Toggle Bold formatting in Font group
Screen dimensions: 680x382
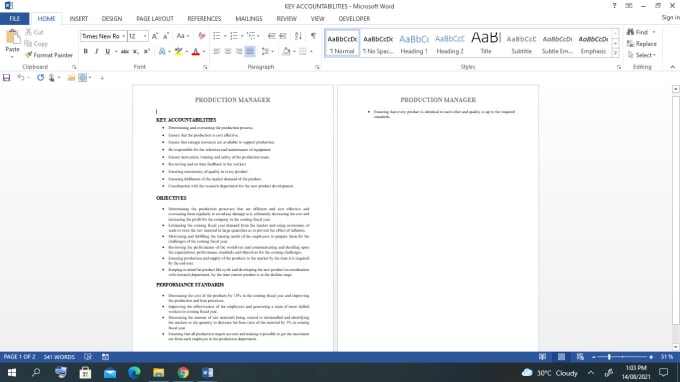(x=85, y=51)
